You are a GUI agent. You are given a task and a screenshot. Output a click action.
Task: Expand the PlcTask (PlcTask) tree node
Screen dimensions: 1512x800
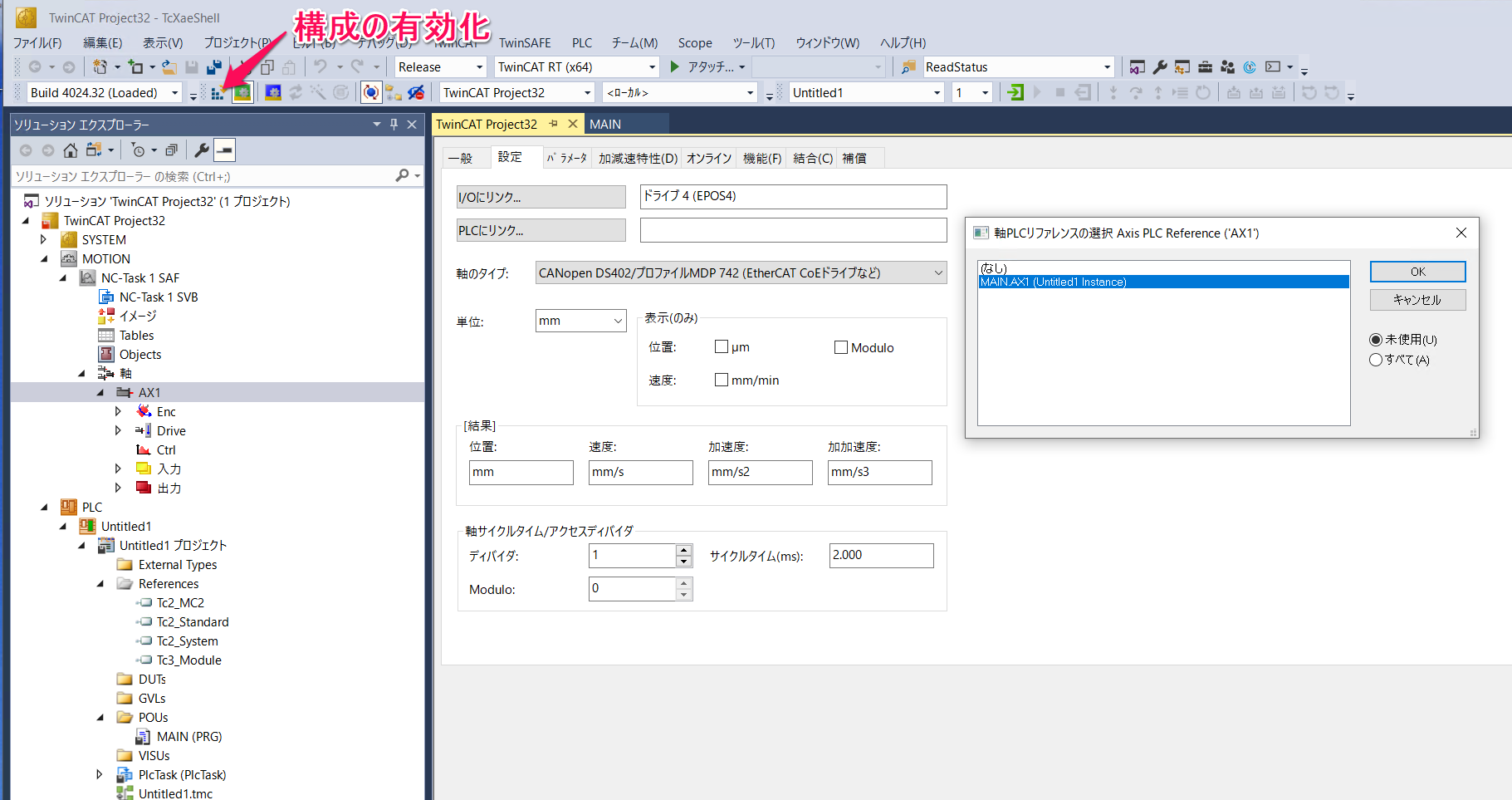point(100,775)
